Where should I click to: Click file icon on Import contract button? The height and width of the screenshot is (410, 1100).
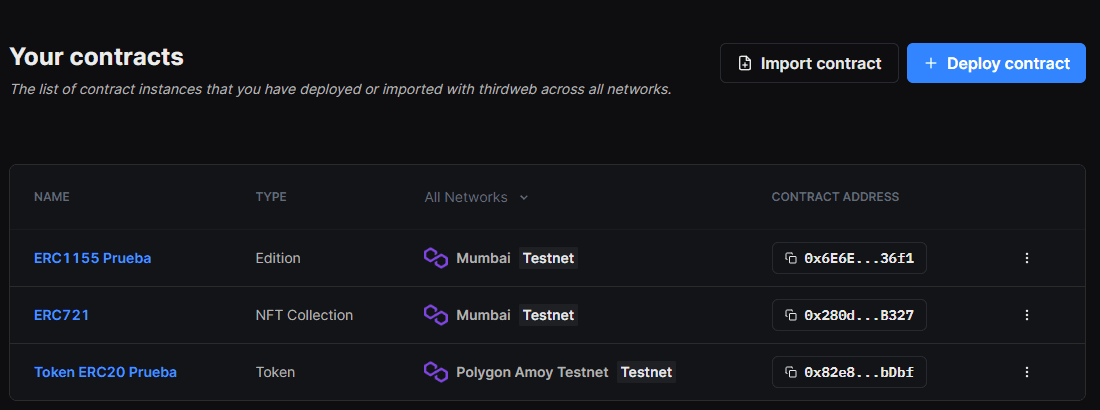tap(745, 63)
